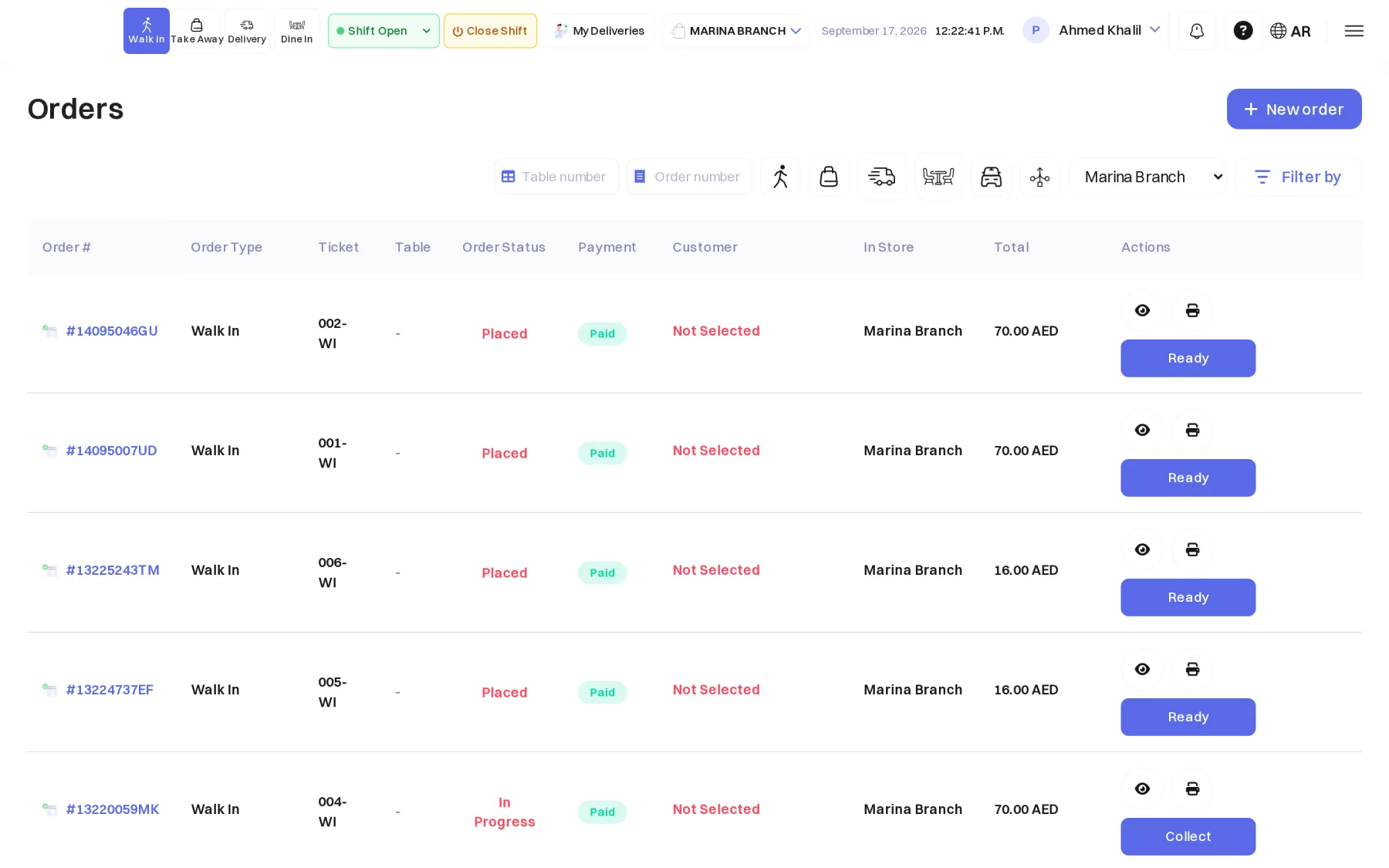The width and height of the screenshot is (1389, 868).
Task: Switch language to AR
Action: pyautogui.click(x=1290, y=31)
